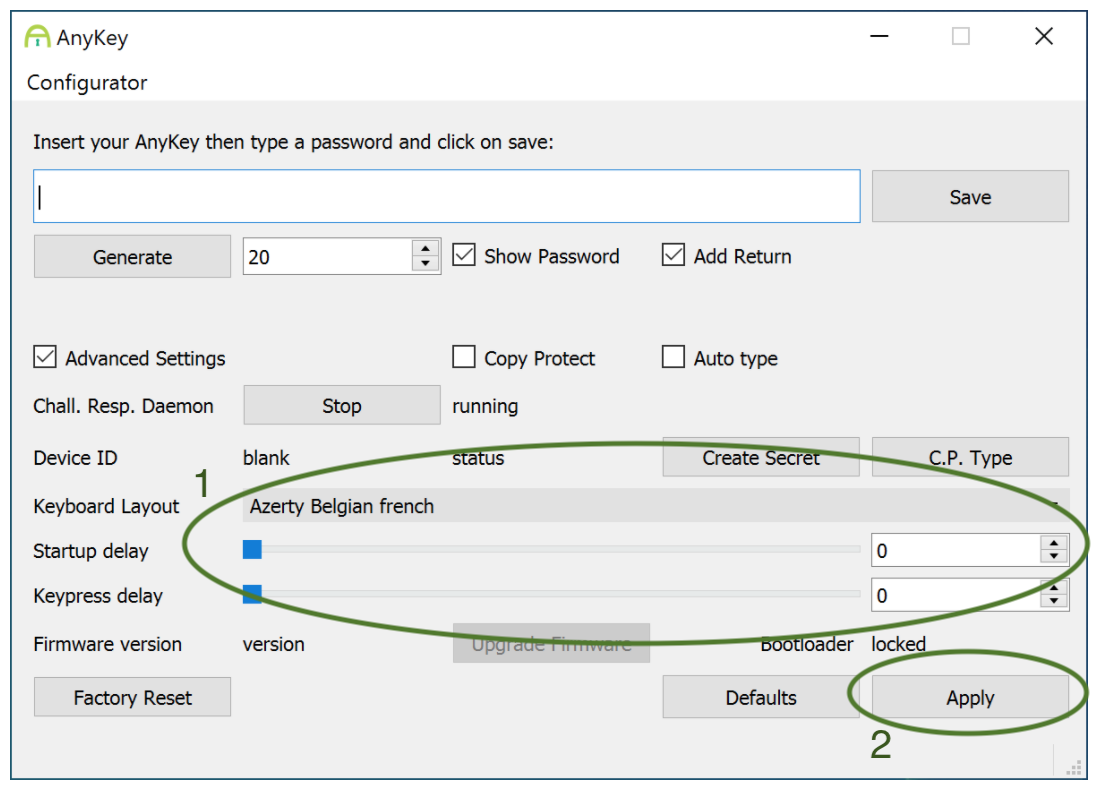The width and height of the screenshot is (1098, 788).
Task: Click the Create Secret button
Action: [x=760, y=457]
